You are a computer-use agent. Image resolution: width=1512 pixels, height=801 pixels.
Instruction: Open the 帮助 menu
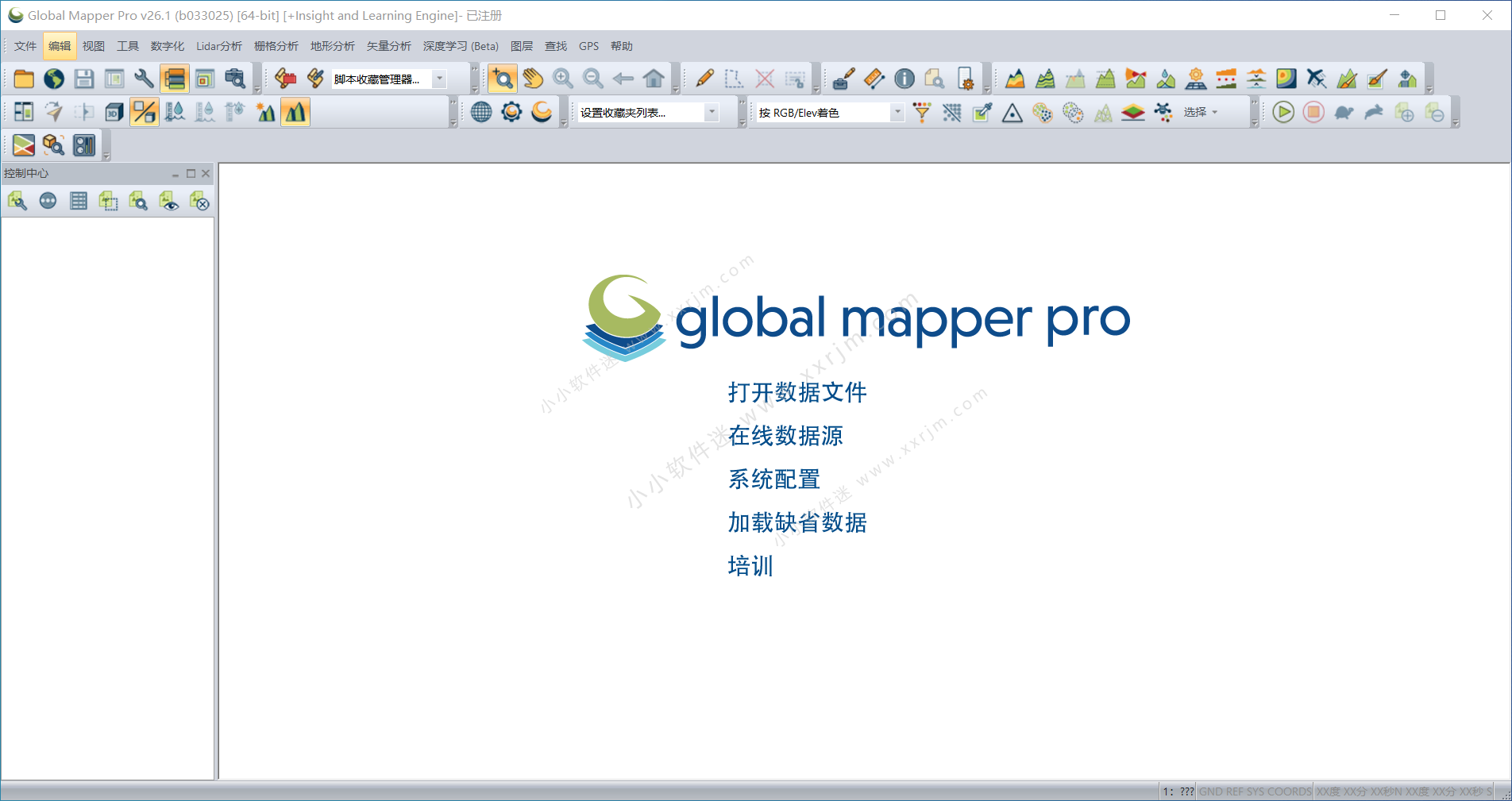point(622,46)
